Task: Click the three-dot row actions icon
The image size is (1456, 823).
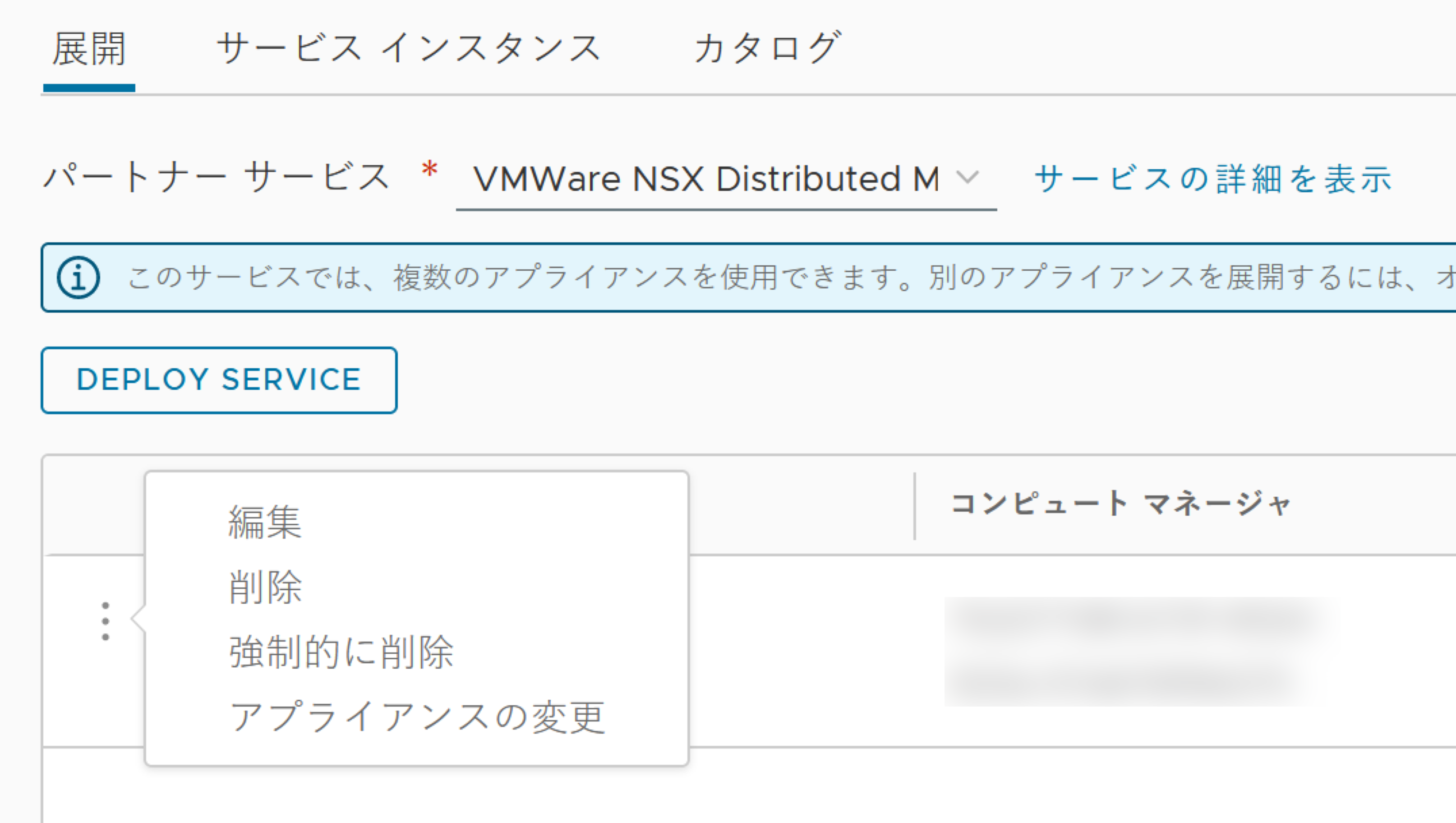Action: point(105,621)
